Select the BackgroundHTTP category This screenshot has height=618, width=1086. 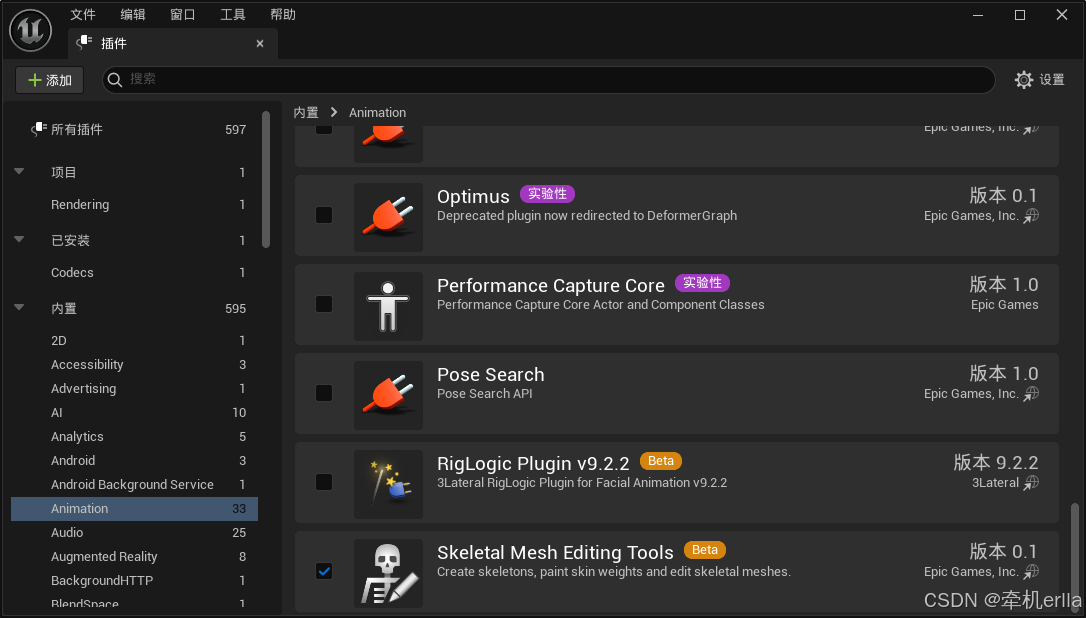(x=134, y=581)
